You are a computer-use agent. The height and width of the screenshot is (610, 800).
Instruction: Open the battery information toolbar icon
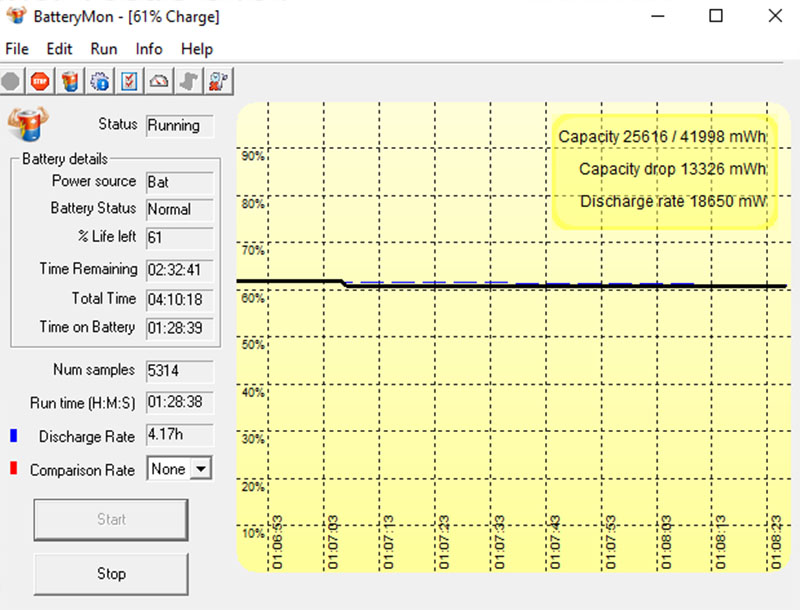click(69, 80)
